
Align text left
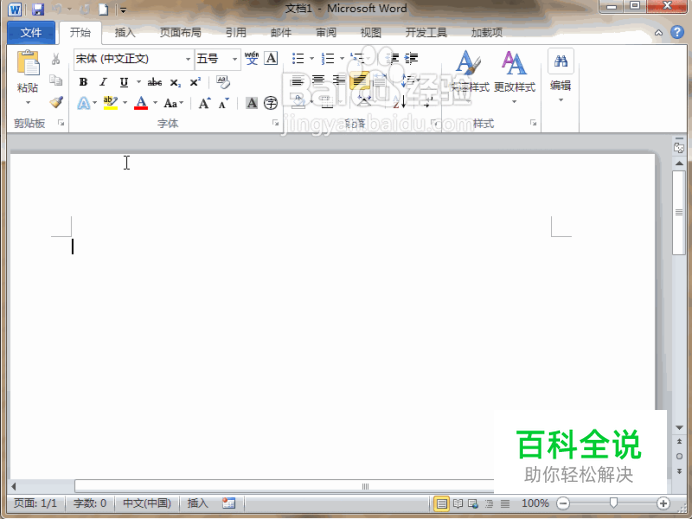pos(297,81)
